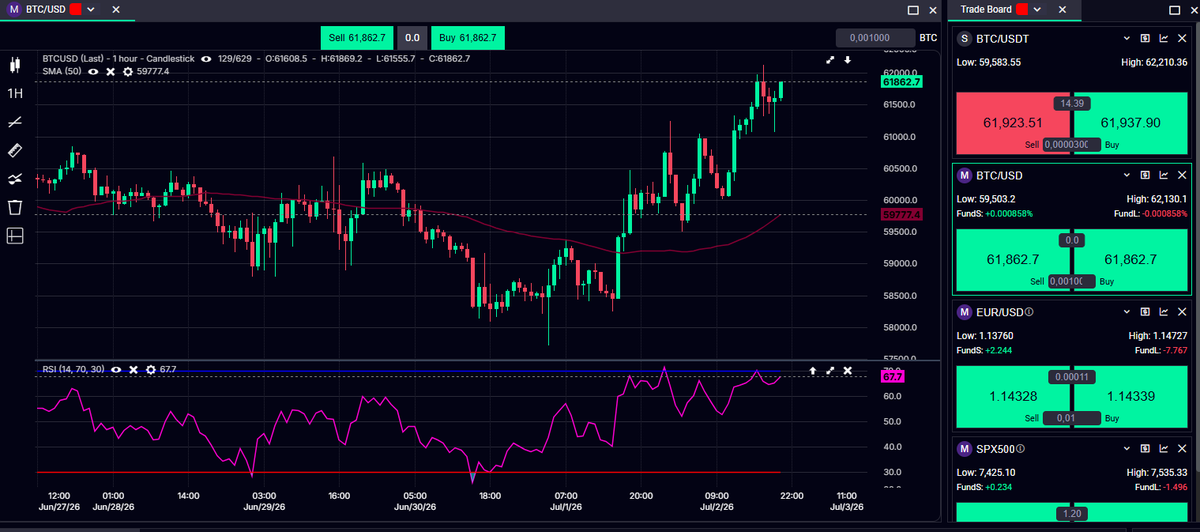Click Buy 61,862.7 above the chart
This screenshot has height=532, width=1200.
click(x=468, y=38)
